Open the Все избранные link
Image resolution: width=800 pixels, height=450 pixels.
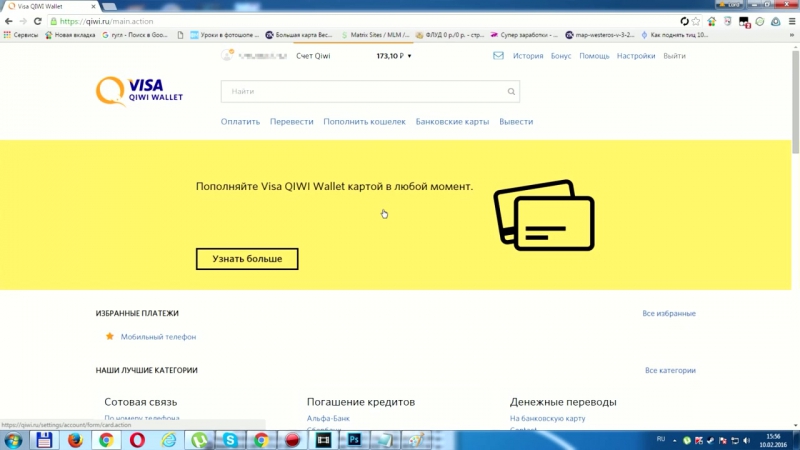tap(669, 313)
